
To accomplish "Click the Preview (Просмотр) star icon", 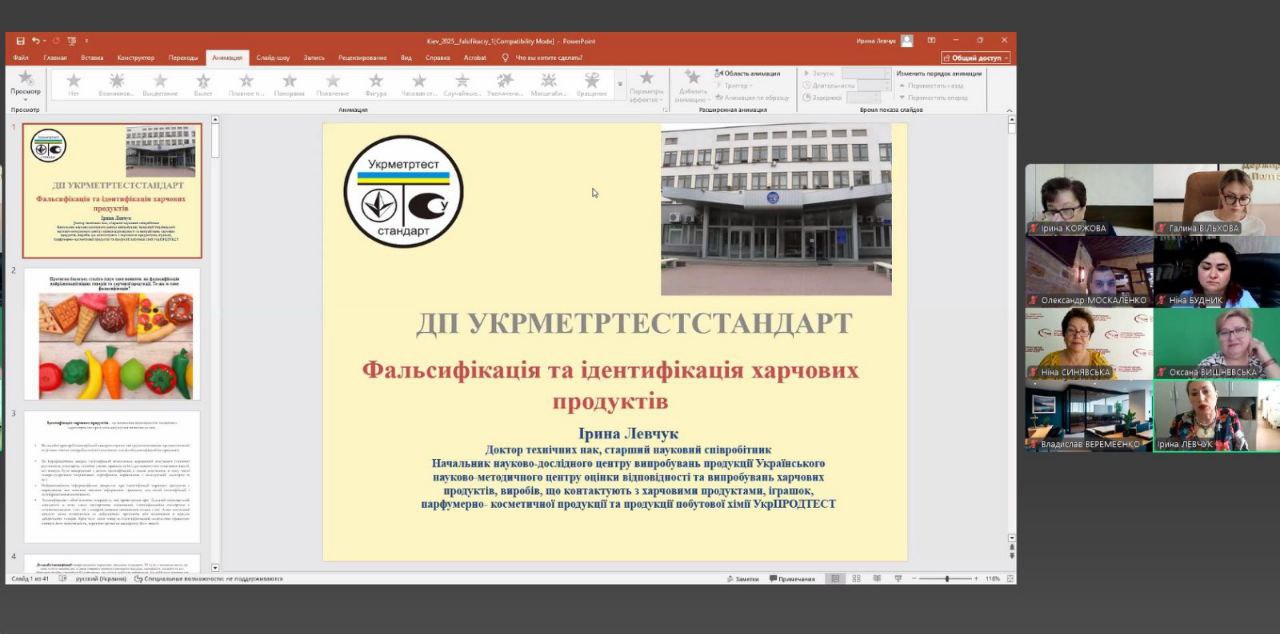I will pyautogui.click(x=26, y=78).
